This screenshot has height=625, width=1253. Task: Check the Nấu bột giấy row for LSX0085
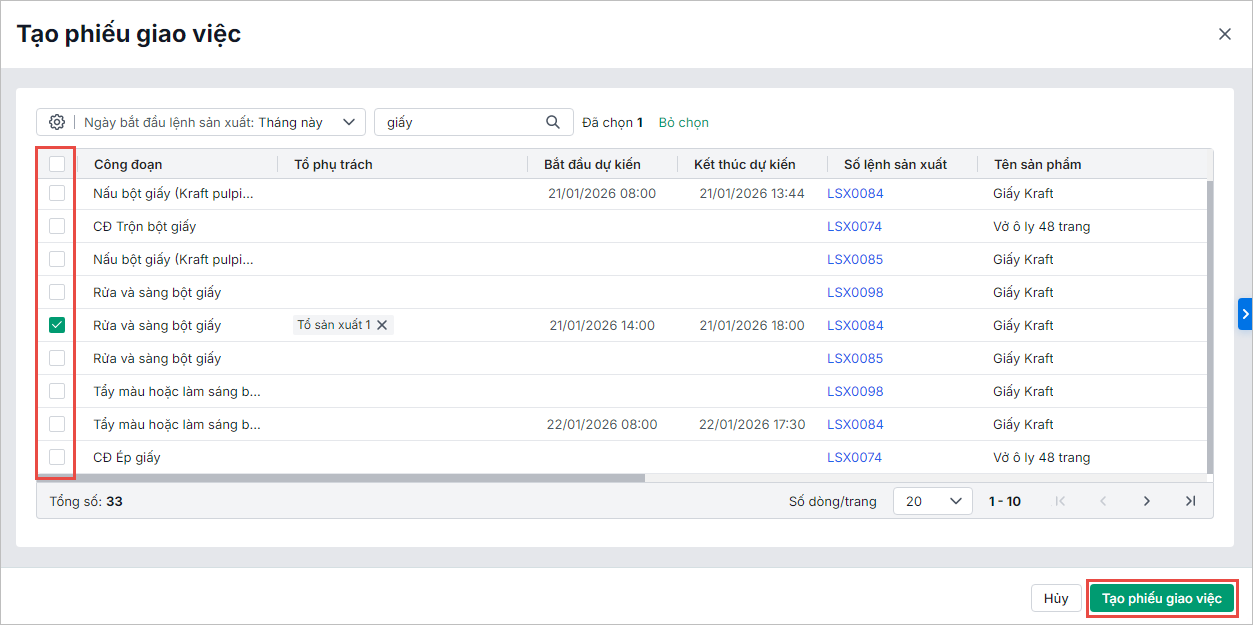(57, 259)
